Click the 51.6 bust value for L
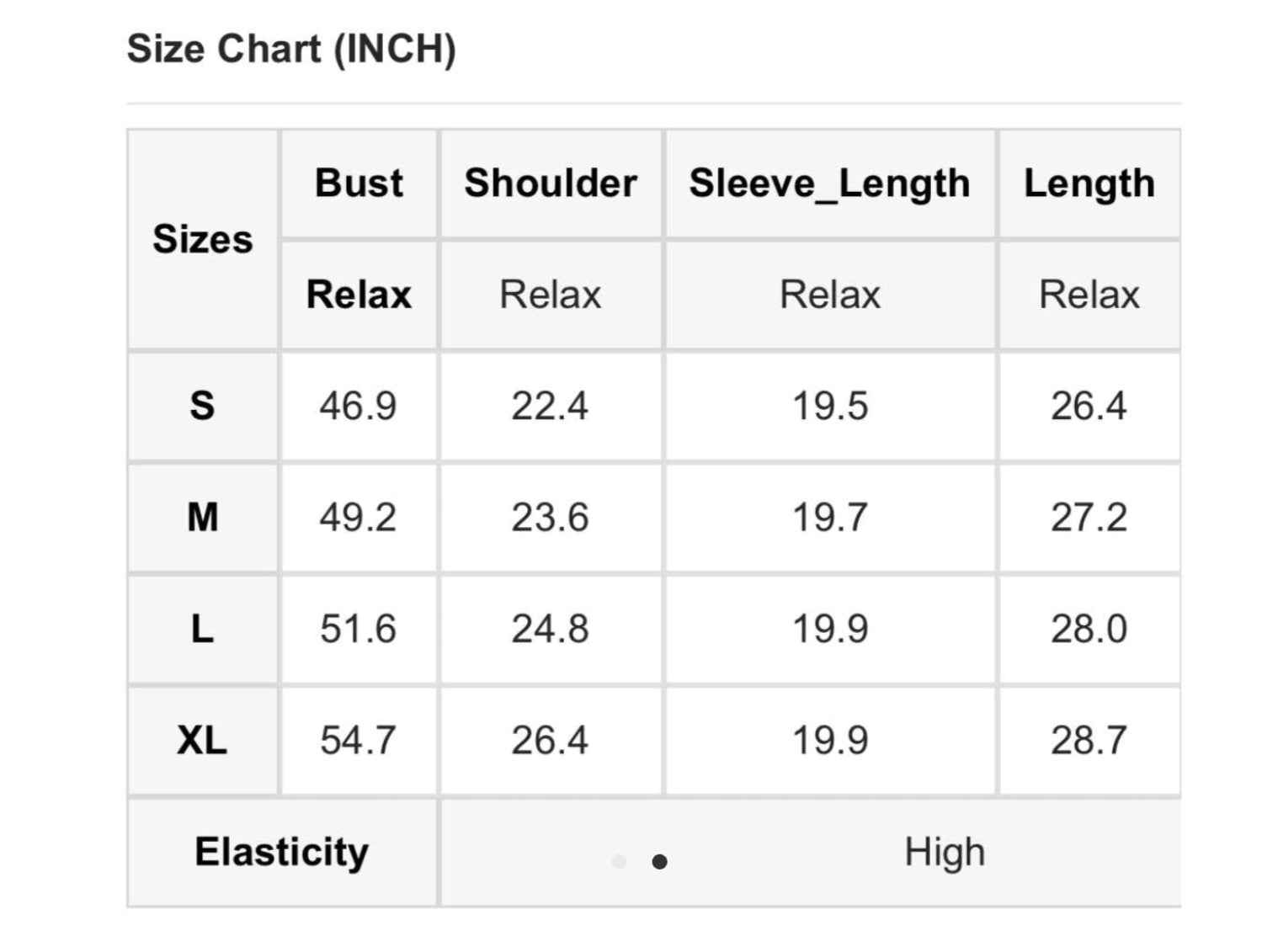The image size is (1278, 952). pyautogui.click(x=358, y=629)
